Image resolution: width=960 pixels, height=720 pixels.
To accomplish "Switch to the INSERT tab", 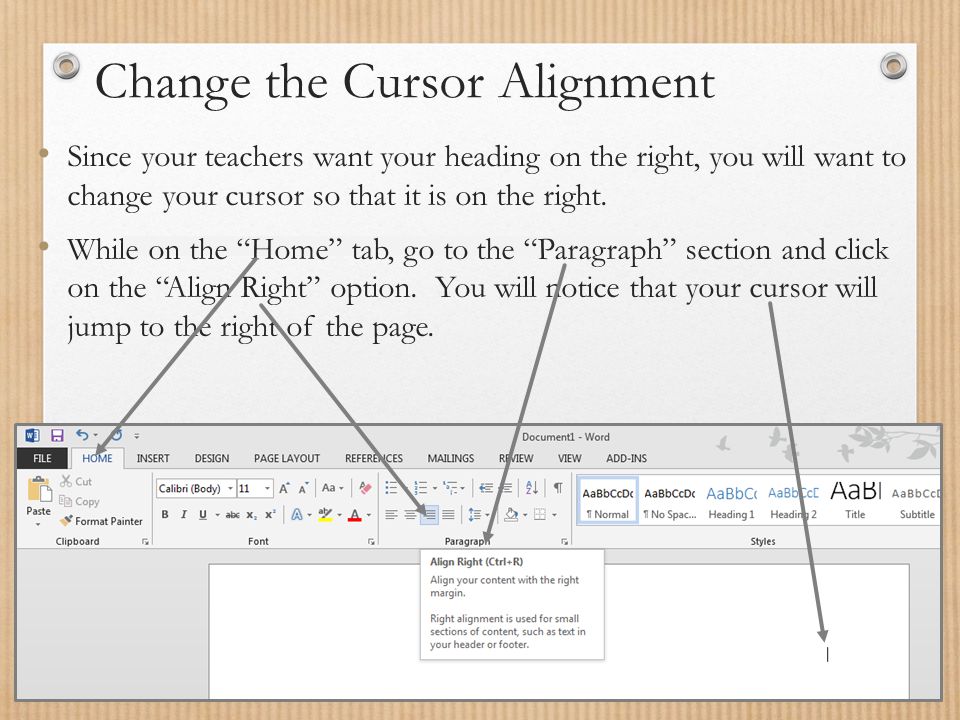I will pos(153,458).
